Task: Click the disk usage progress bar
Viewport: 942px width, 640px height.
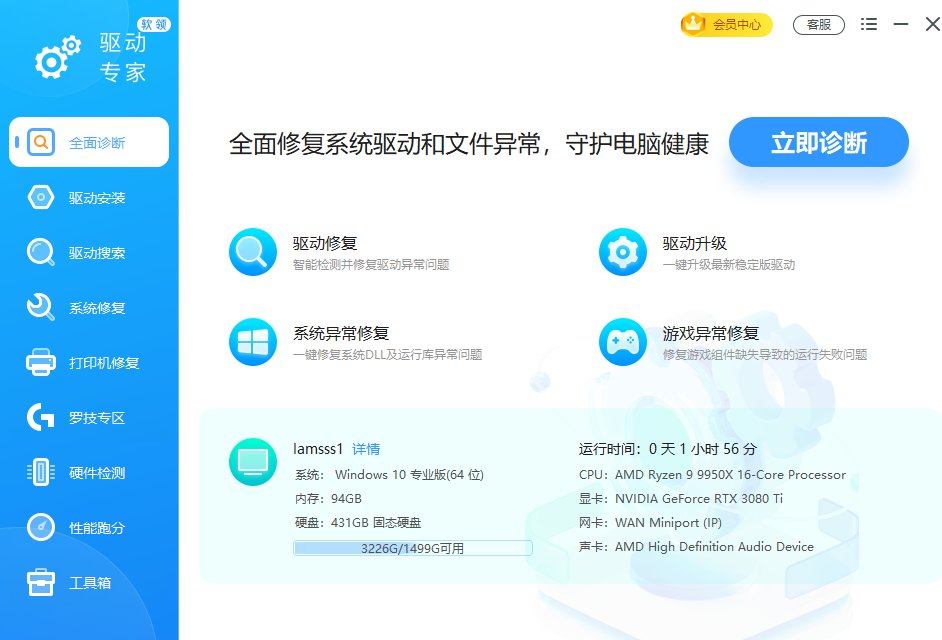Action: 413,547
